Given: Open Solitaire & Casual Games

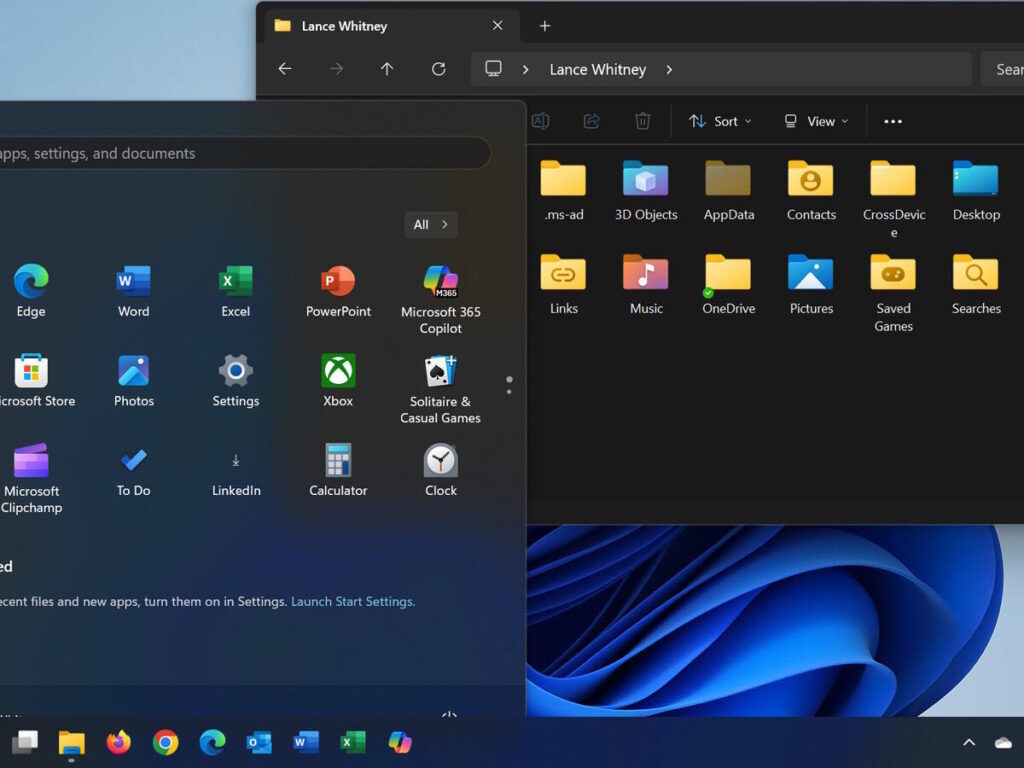Looking at the screenshot, I should [441, 389].
